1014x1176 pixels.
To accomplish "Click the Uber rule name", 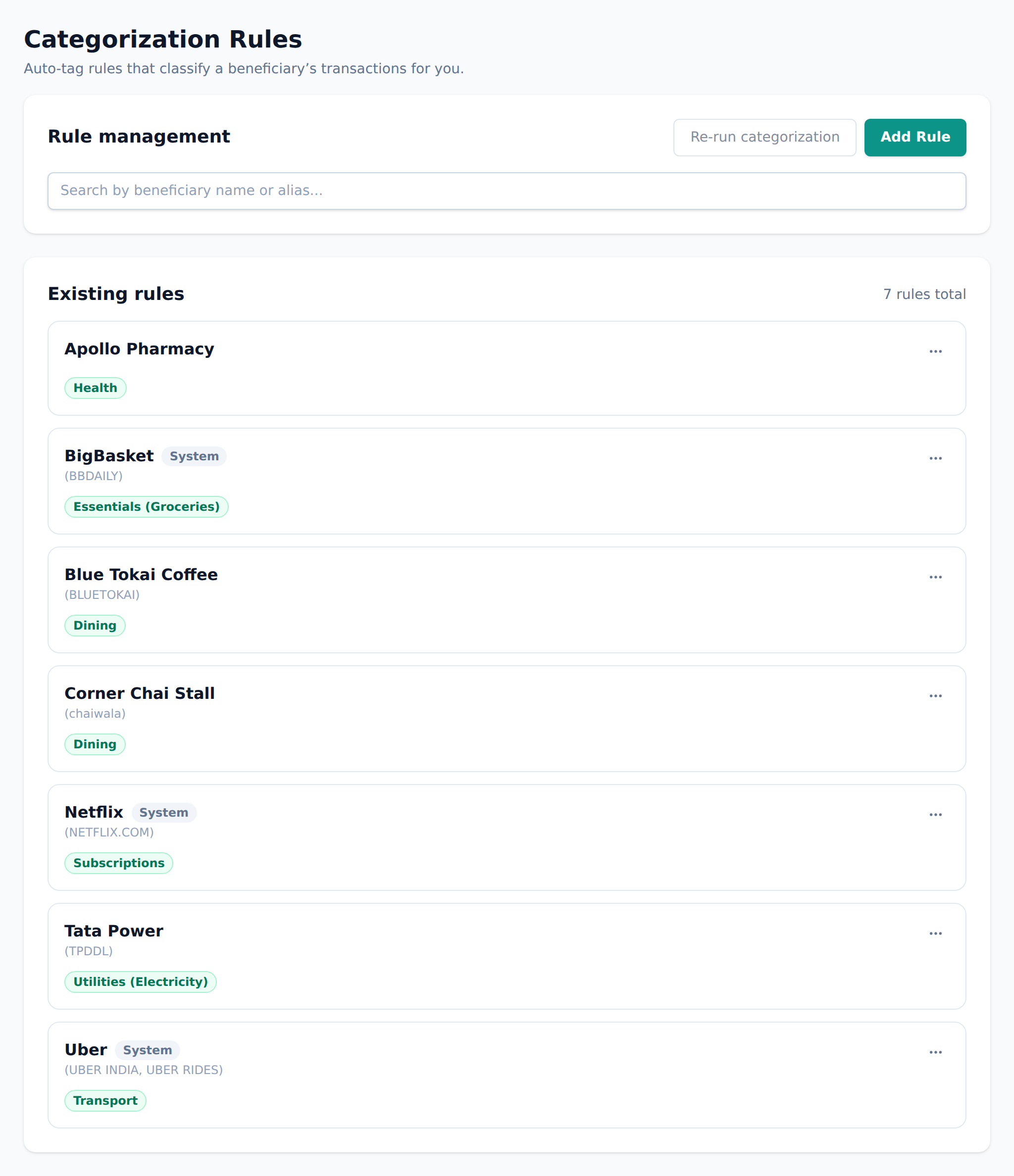I will click(86, 1049).
